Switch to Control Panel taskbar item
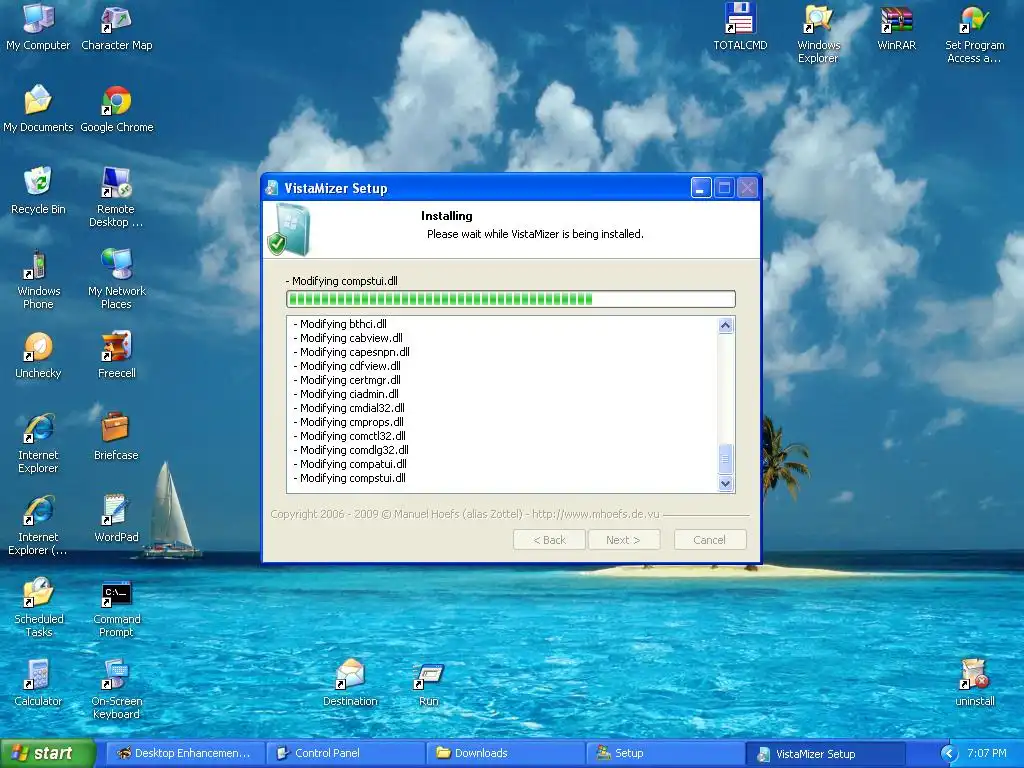This screenshot has width=1024, height=768. coord(345,753)
